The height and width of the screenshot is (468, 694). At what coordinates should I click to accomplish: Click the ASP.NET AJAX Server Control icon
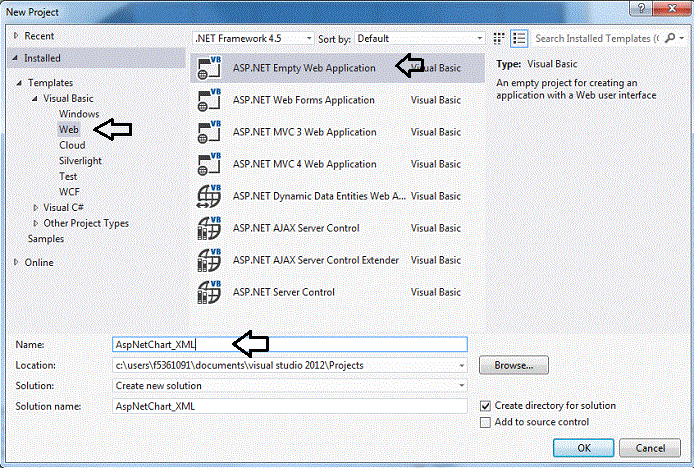pyautogui.click(x=209, y=228)
